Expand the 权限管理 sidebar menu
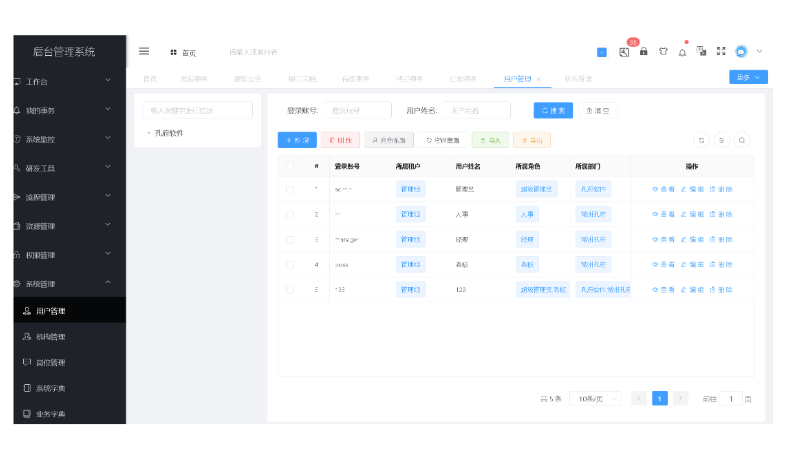 (x=70, y=255)
